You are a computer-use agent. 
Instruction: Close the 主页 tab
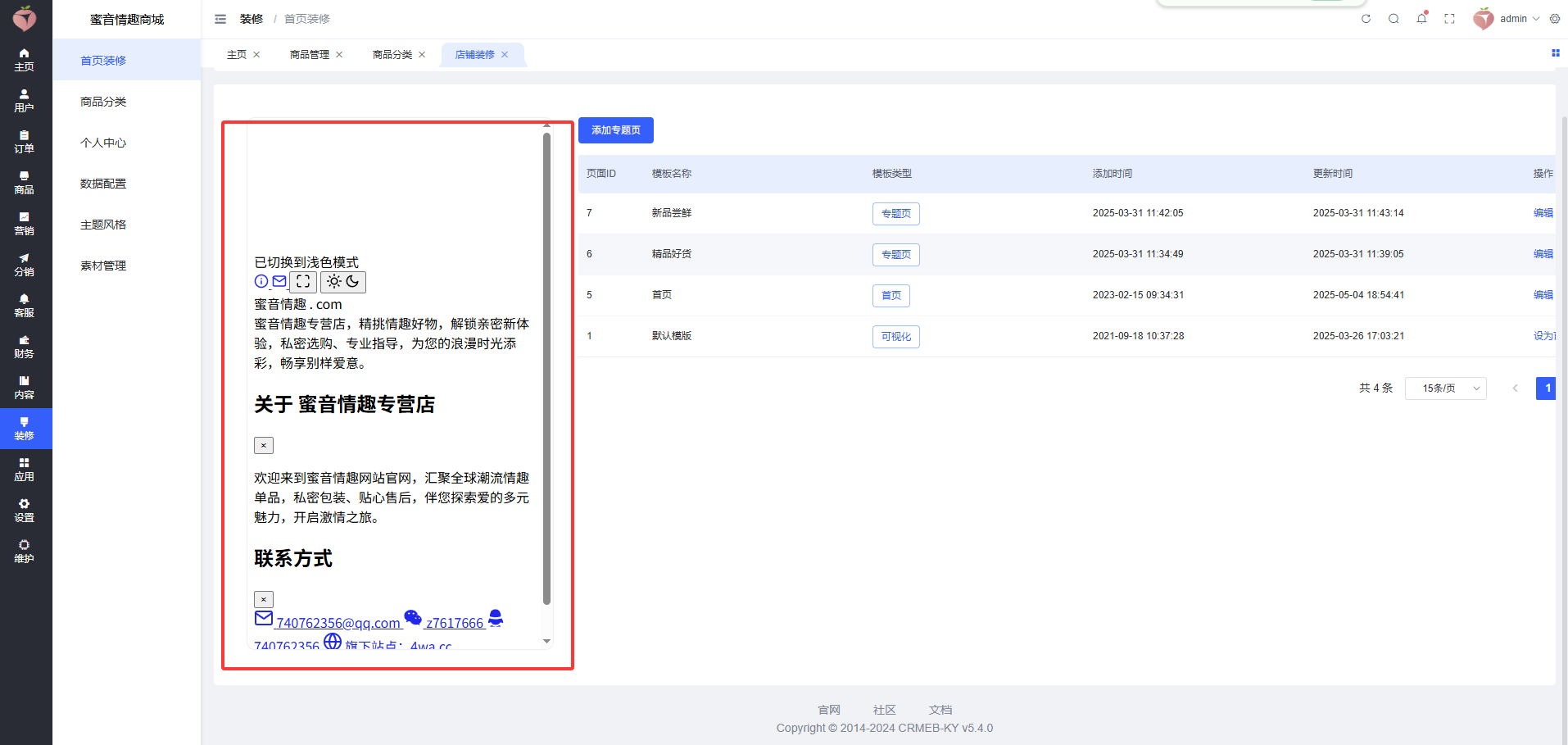(x=256, y=55)
